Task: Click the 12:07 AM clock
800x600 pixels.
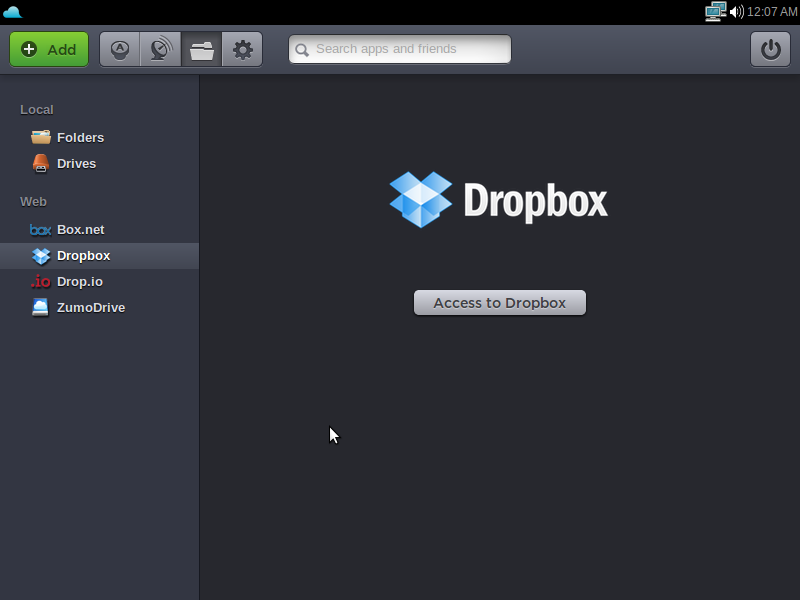Action: click(x=772, y=12)
